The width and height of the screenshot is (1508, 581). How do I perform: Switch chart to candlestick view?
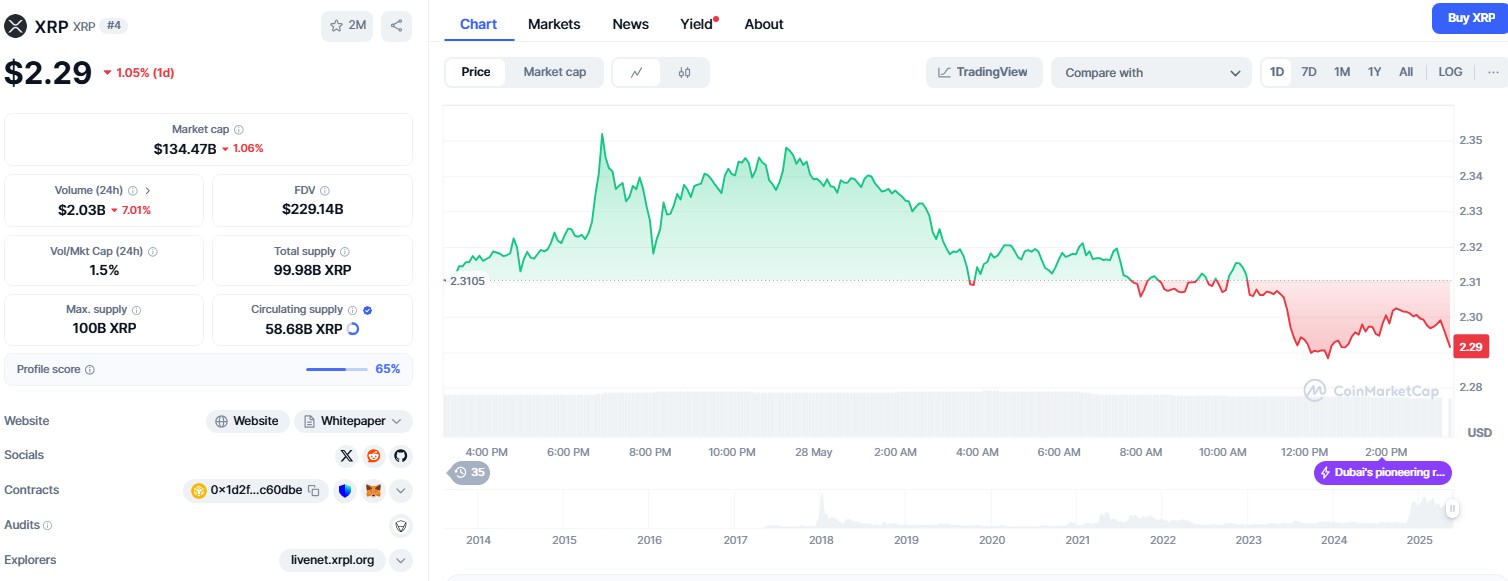[x=684, y=72]
